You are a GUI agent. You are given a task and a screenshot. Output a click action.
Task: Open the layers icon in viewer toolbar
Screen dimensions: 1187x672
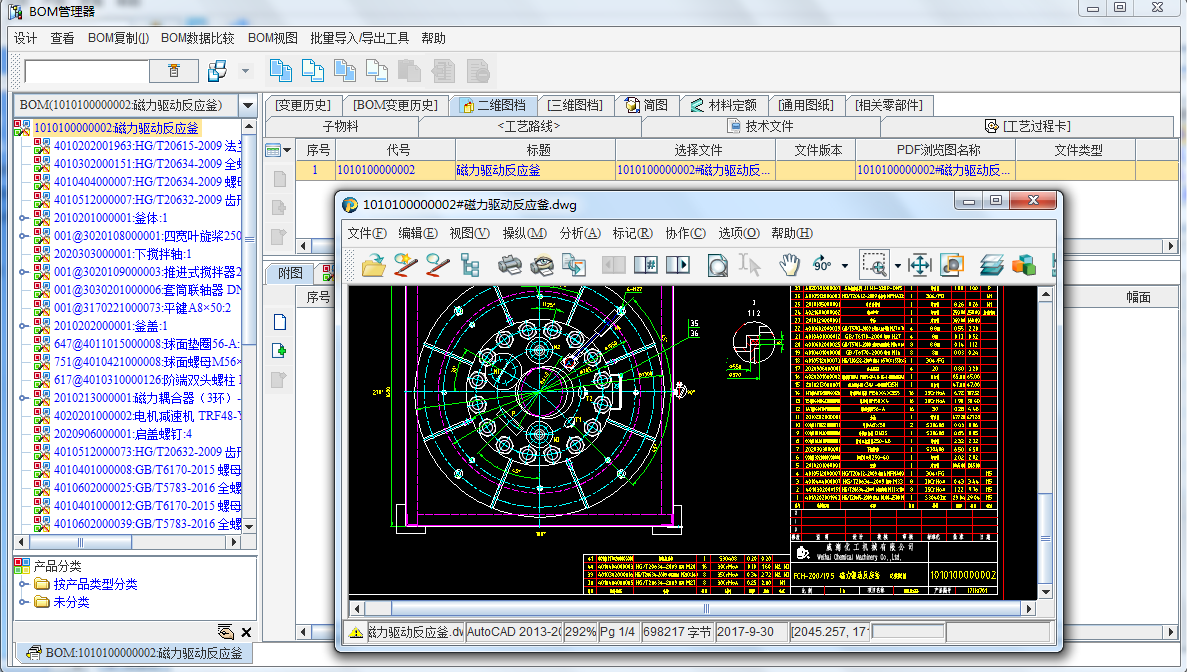pos(991,265)
